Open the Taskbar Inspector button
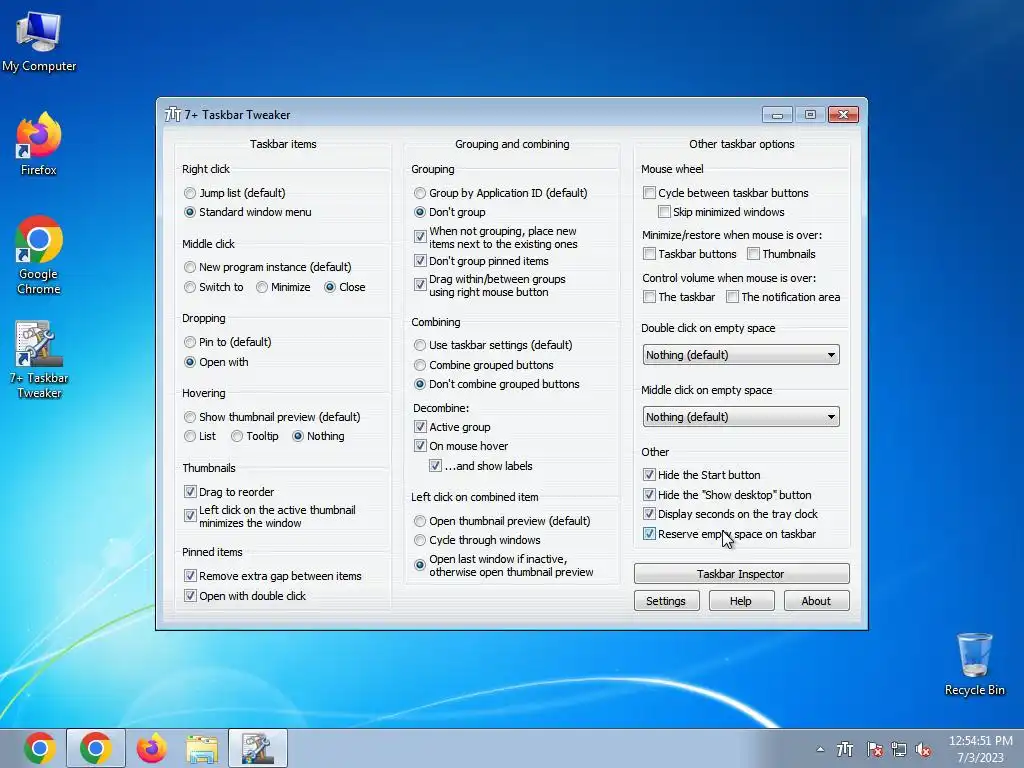Image resolution: width=1024 pixels, height=768 pixels. tap(741, 574)
